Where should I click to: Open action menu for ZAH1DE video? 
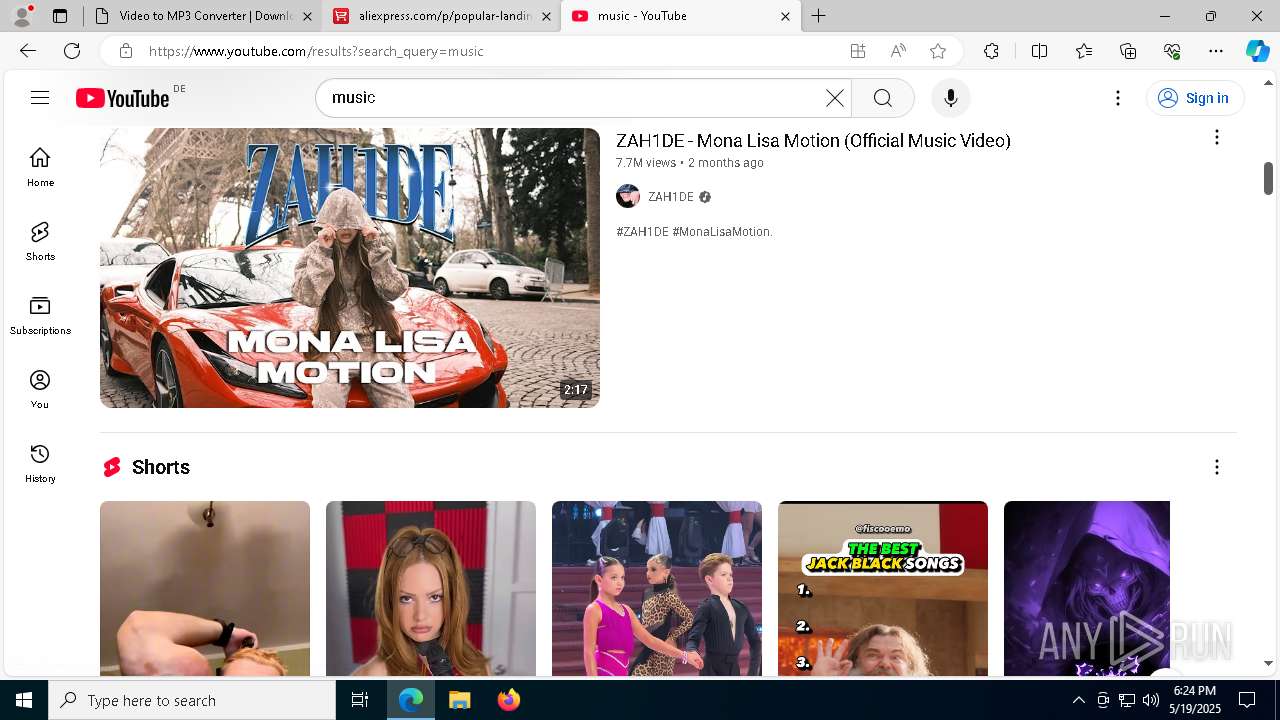click(x=1216, y=138)
